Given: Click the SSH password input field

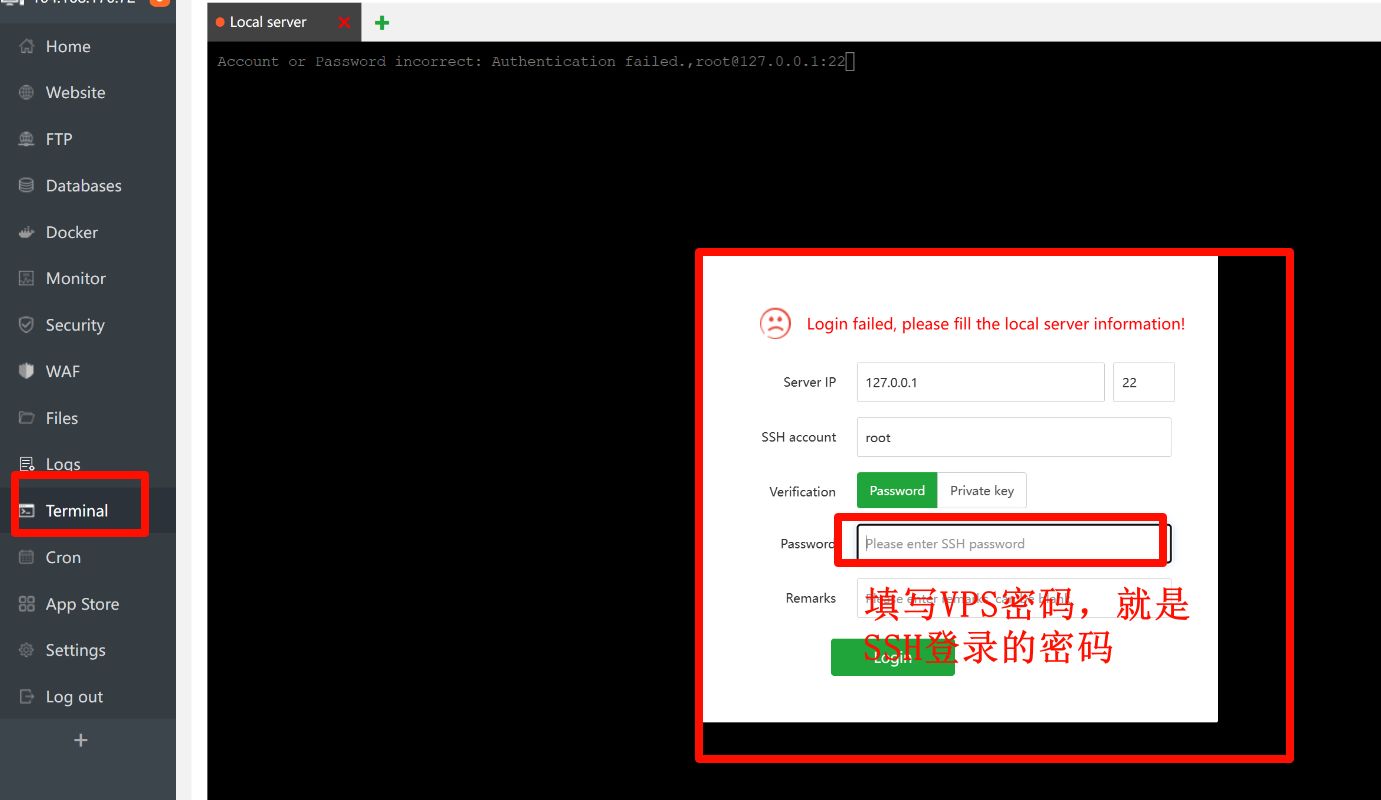Looking at the screenshot, I should pos(1014,543).
